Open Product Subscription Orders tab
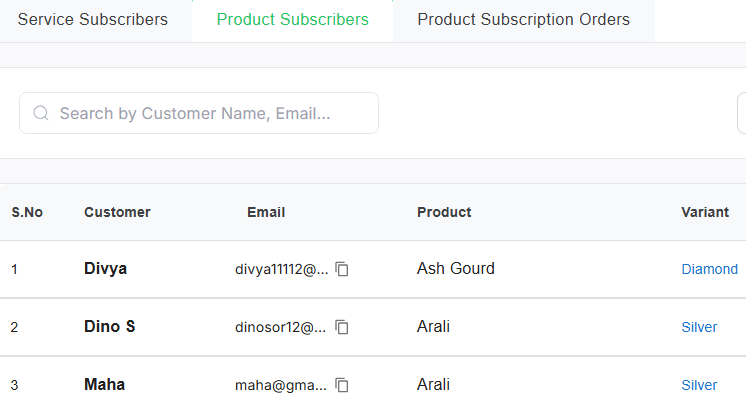This screenshot has height=408, width=746. point(523,20)
